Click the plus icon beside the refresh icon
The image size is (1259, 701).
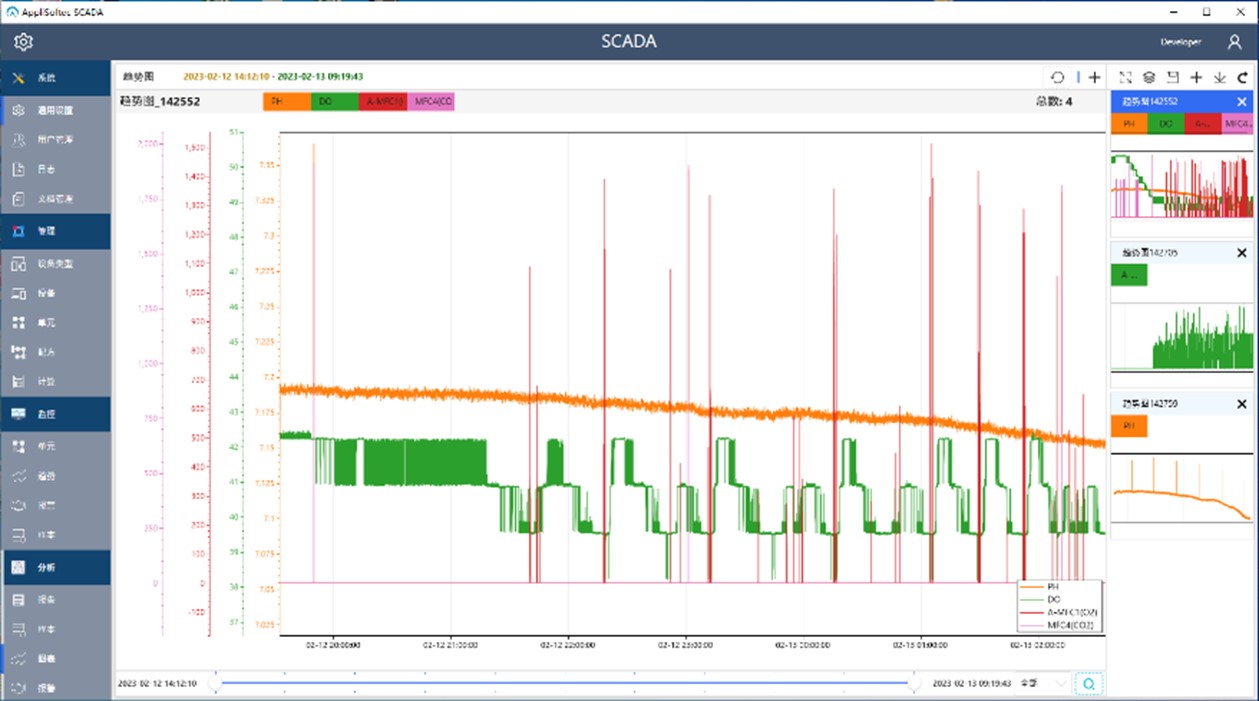click(x=1095, y=77)
